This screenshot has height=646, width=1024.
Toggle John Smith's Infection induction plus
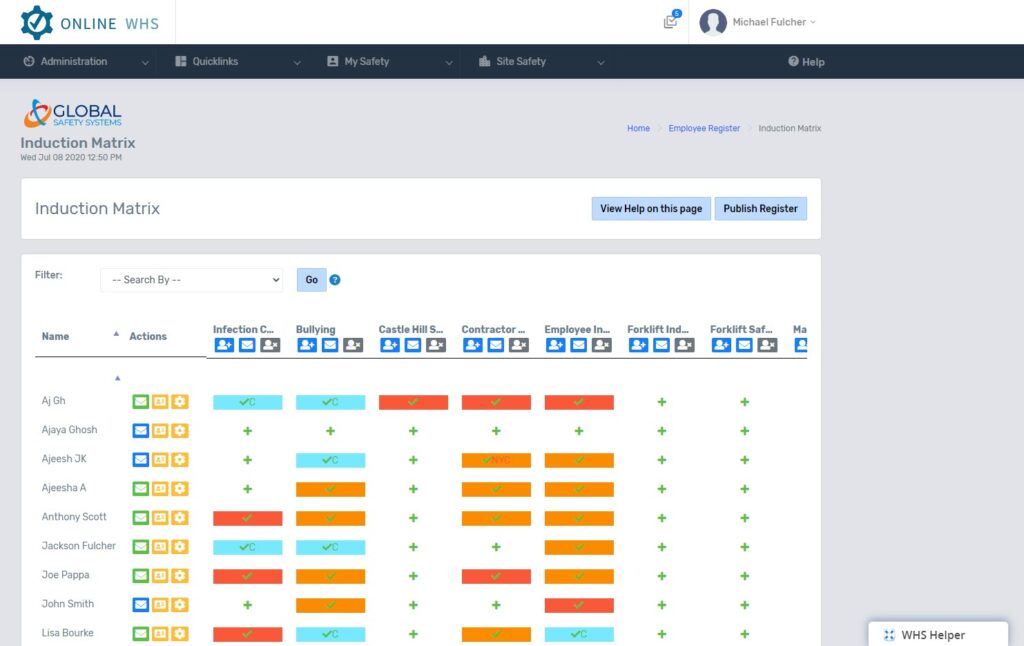tap(247, 605)
